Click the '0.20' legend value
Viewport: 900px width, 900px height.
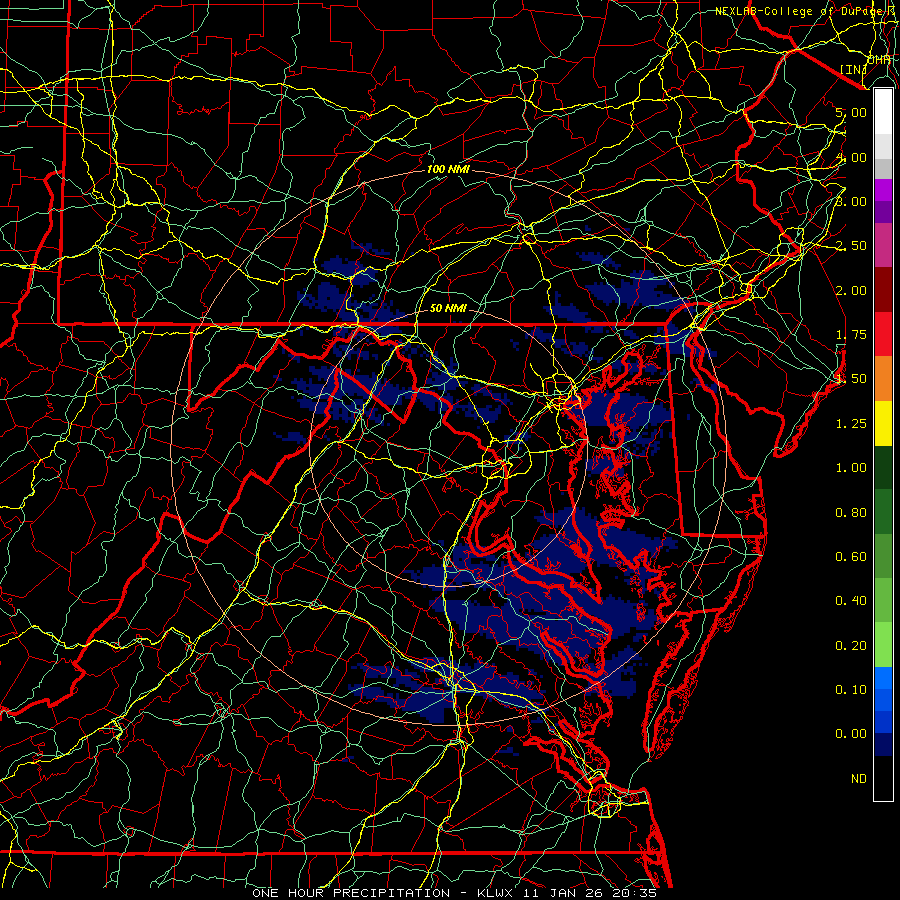click(851, 646)
